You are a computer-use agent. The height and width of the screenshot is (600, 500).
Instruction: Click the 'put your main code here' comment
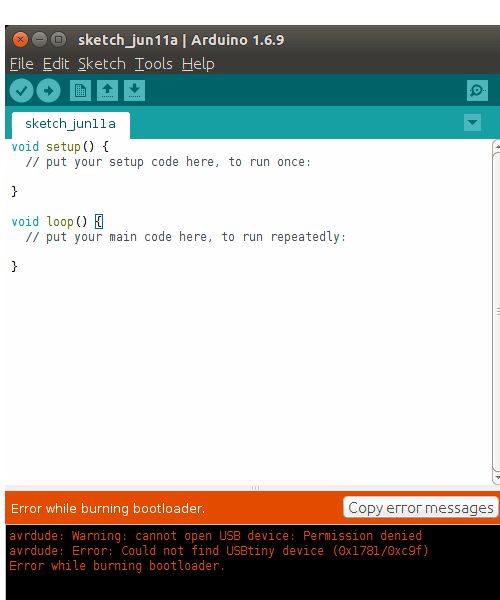186,237
